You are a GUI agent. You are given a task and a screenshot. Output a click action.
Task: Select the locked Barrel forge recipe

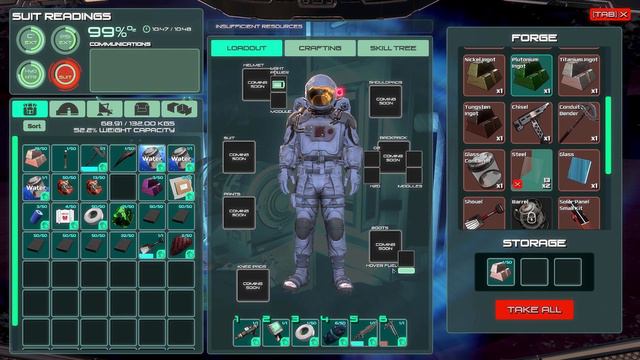(531, 213)
